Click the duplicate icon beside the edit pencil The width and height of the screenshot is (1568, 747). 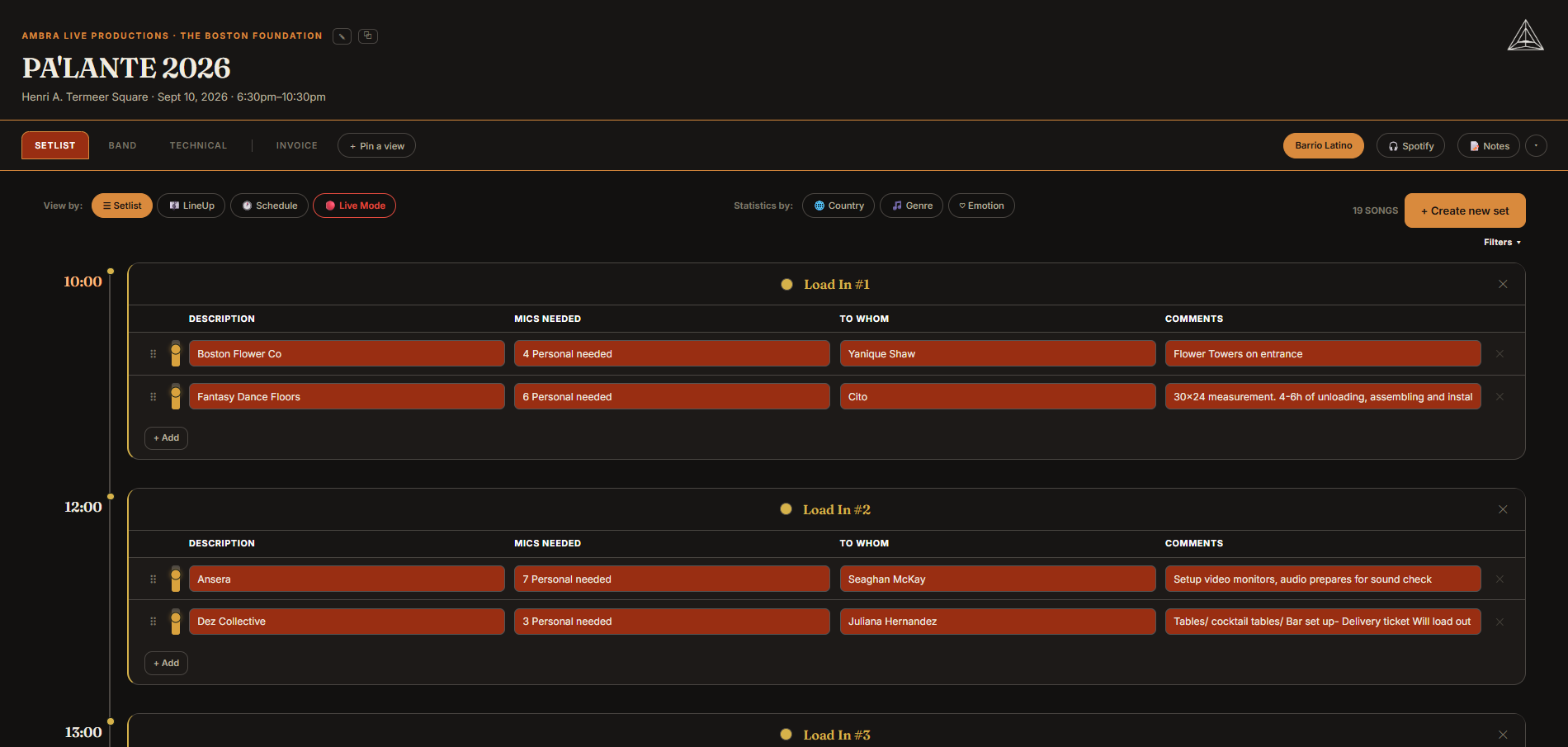tap(368, 36)
